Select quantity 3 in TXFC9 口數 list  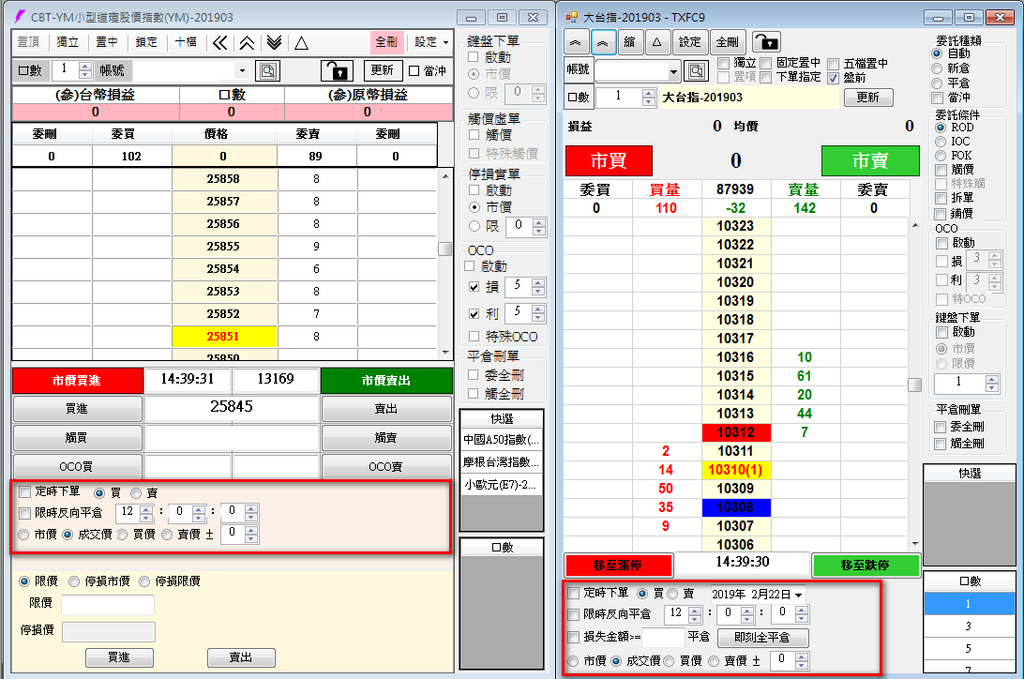coord(968,626)
